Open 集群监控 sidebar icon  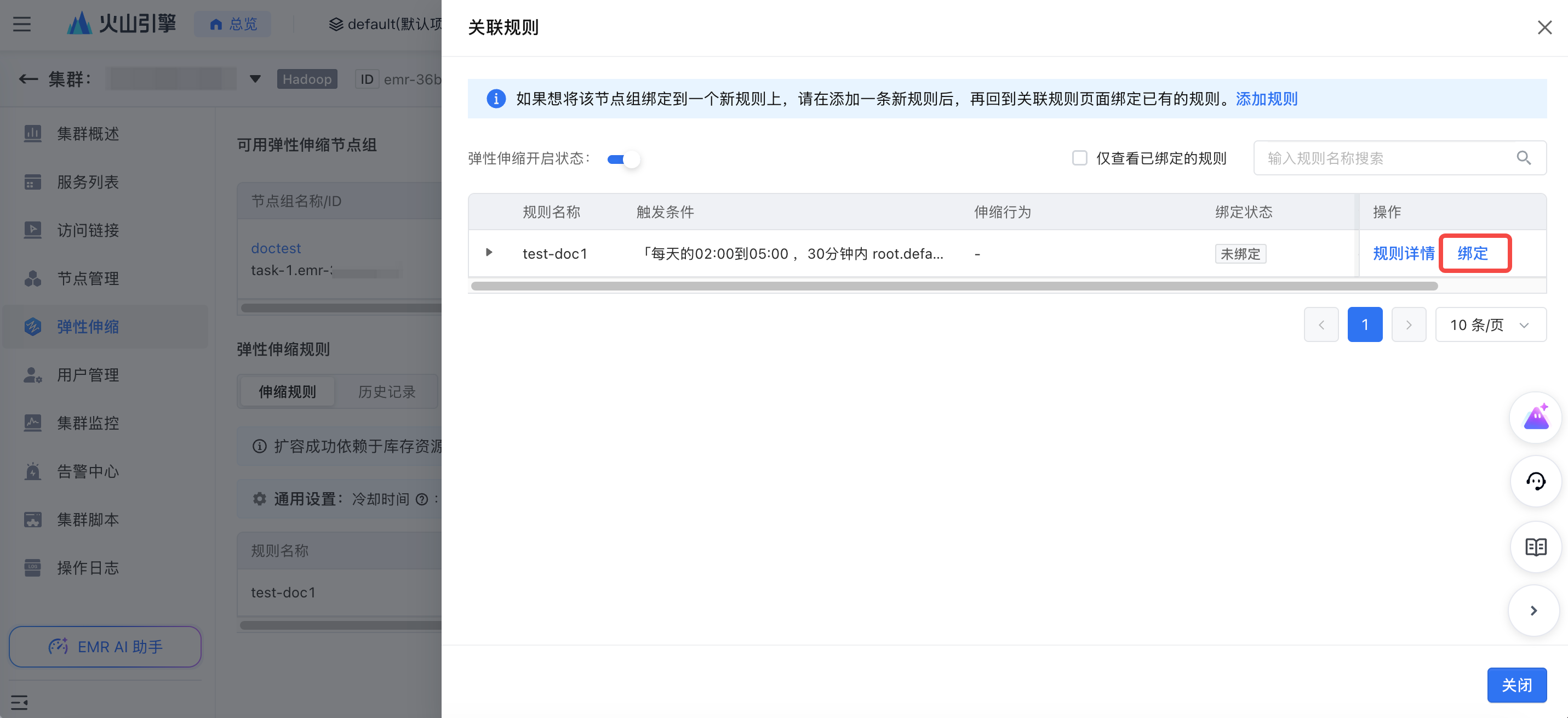pos(32,423)
